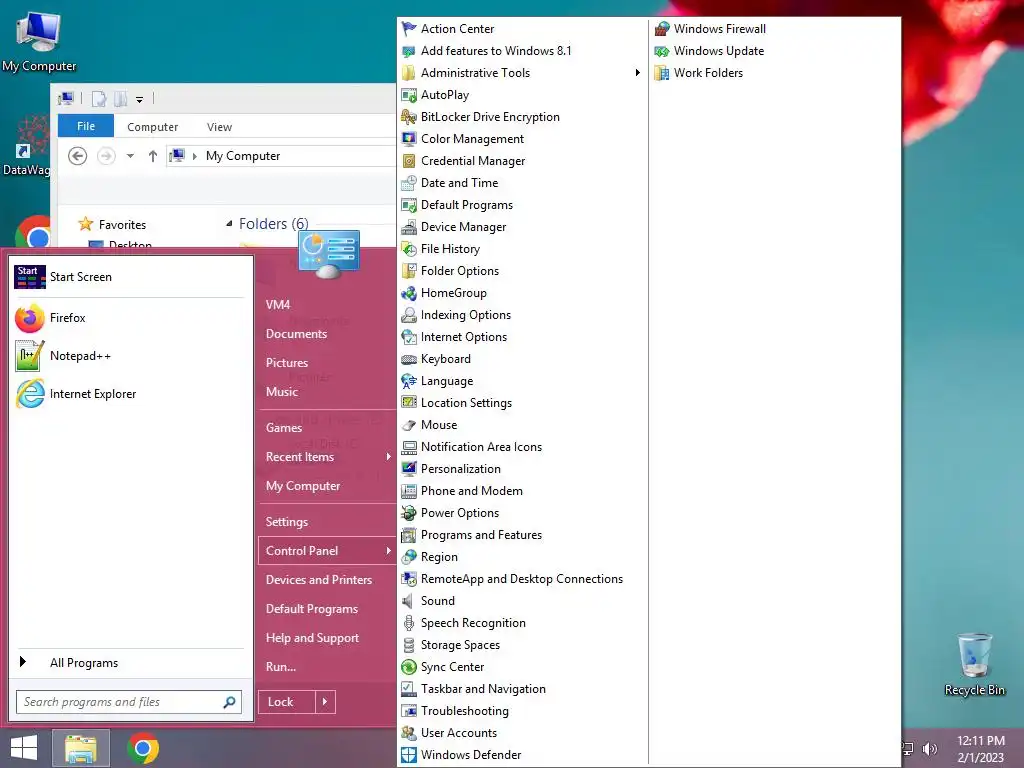Expand Administrative Tools submenu arrow
Image resolution: width=1024 pixels, height=768 pixels.
tap(637, 72)
